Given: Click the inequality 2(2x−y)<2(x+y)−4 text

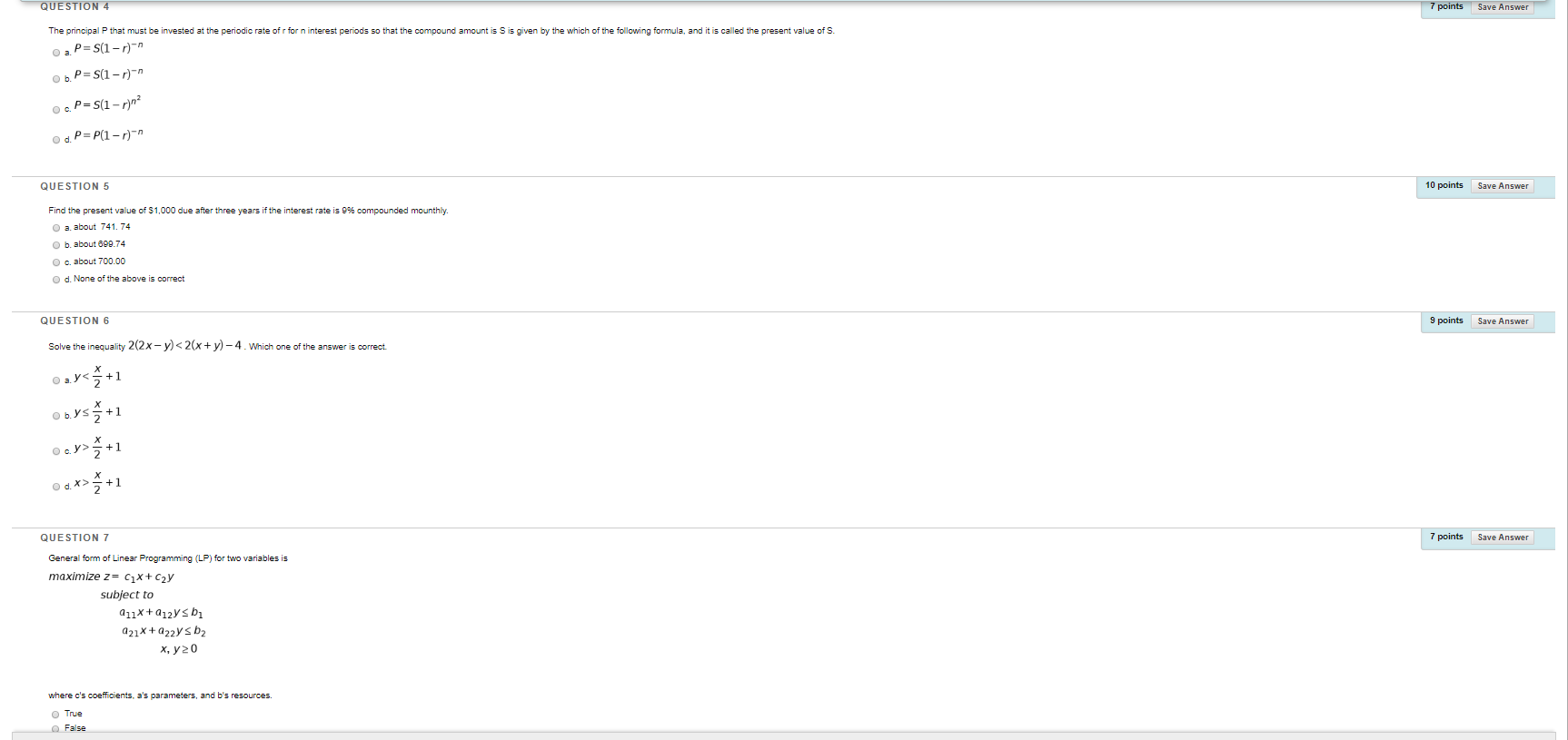Looking at the screenshot, I should (x=185, y=345).
